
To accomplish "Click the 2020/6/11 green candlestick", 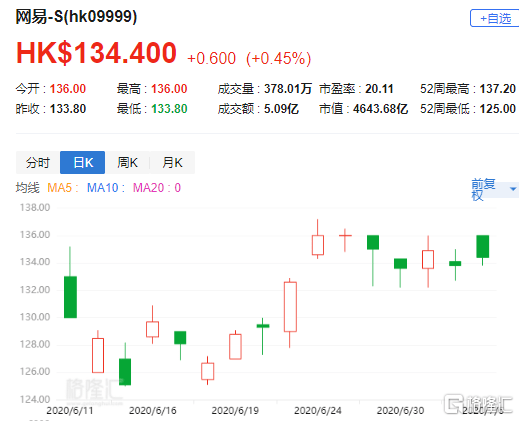I will point(70,297).
